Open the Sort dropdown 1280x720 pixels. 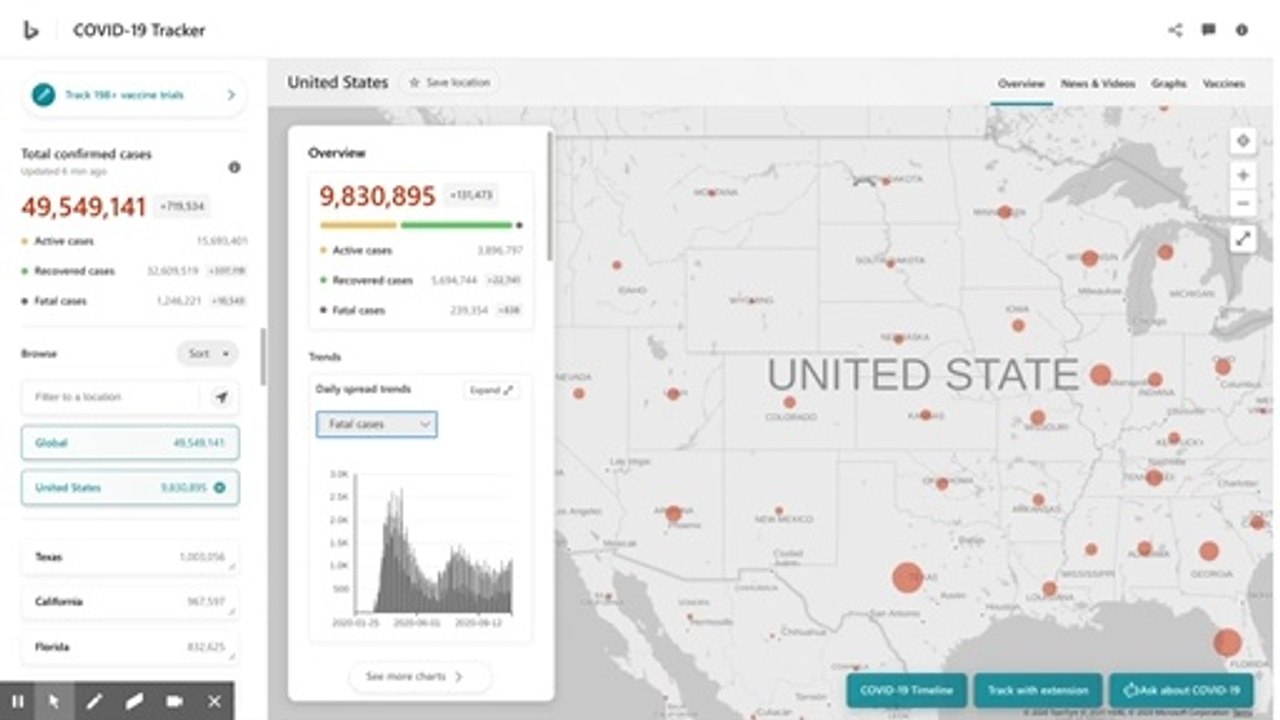208,353
